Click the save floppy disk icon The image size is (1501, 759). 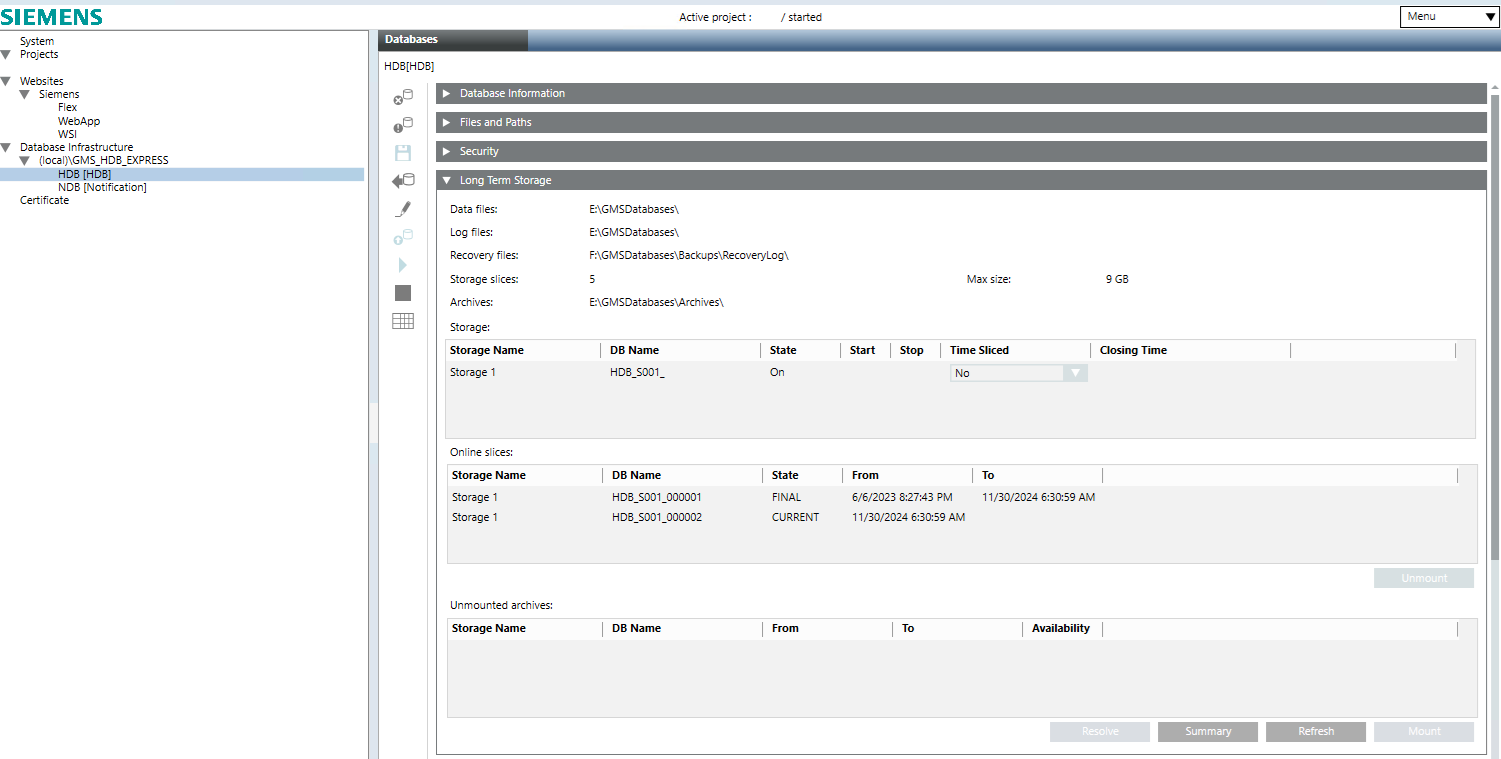[x=403, y=153]
